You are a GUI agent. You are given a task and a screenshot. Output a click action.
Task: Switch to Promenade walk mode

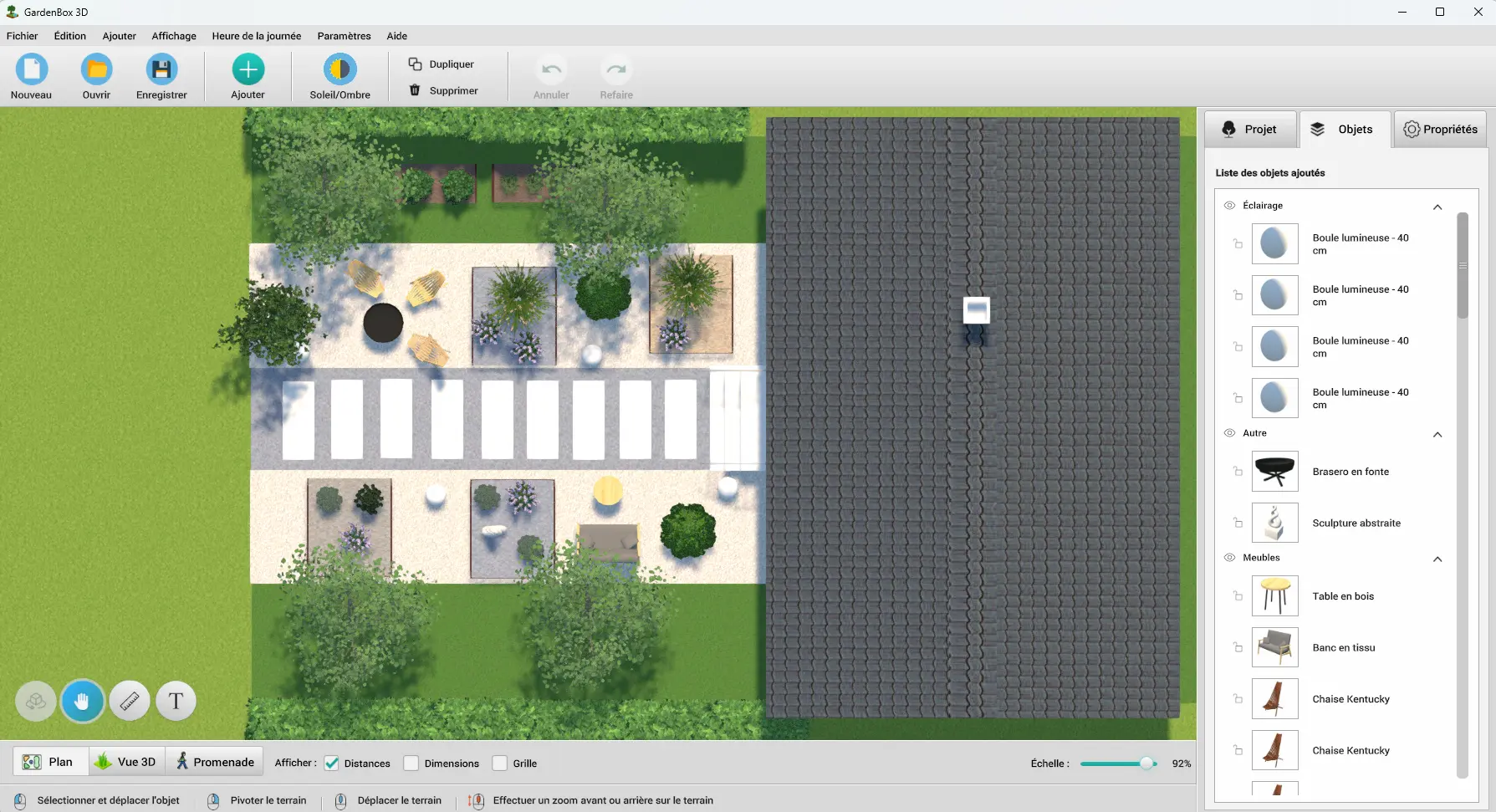(215, 762)
